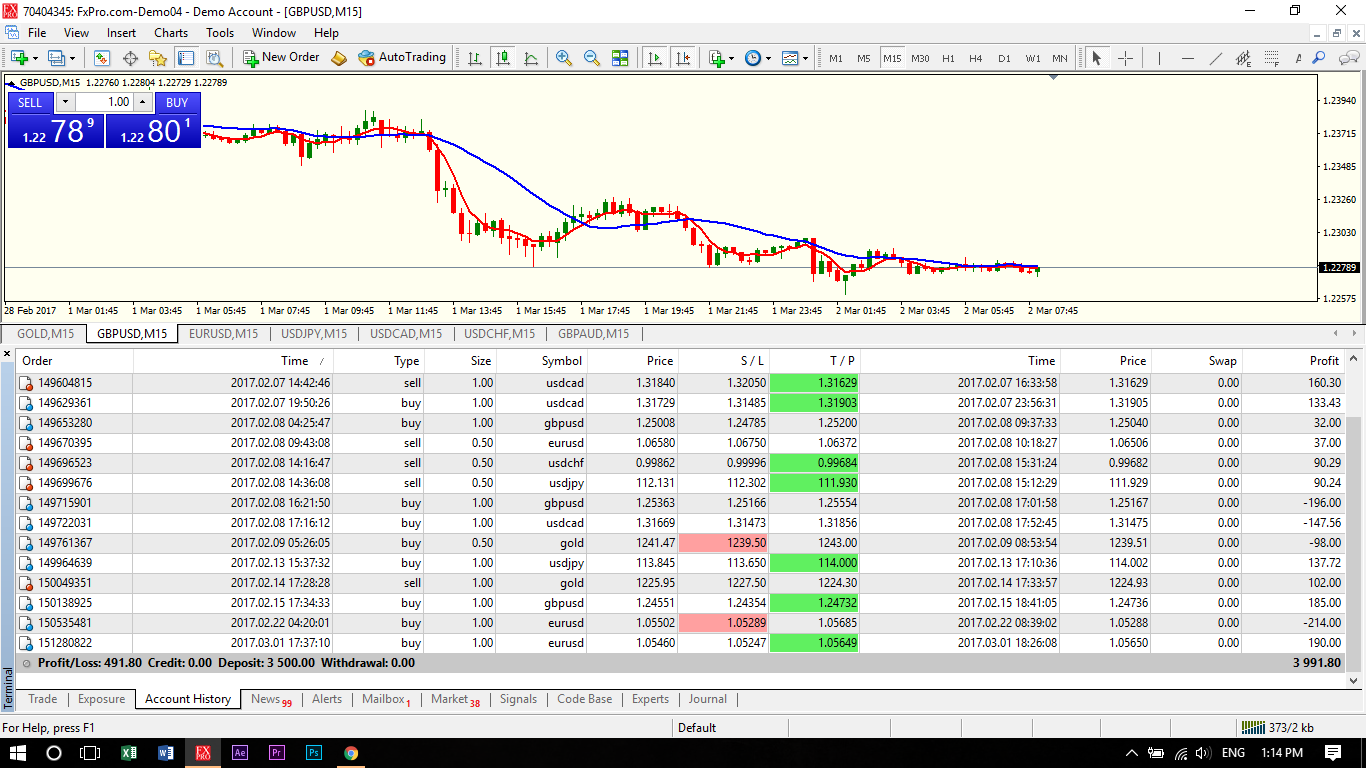Draw a horizontal line tool icon

[1188, 58]
